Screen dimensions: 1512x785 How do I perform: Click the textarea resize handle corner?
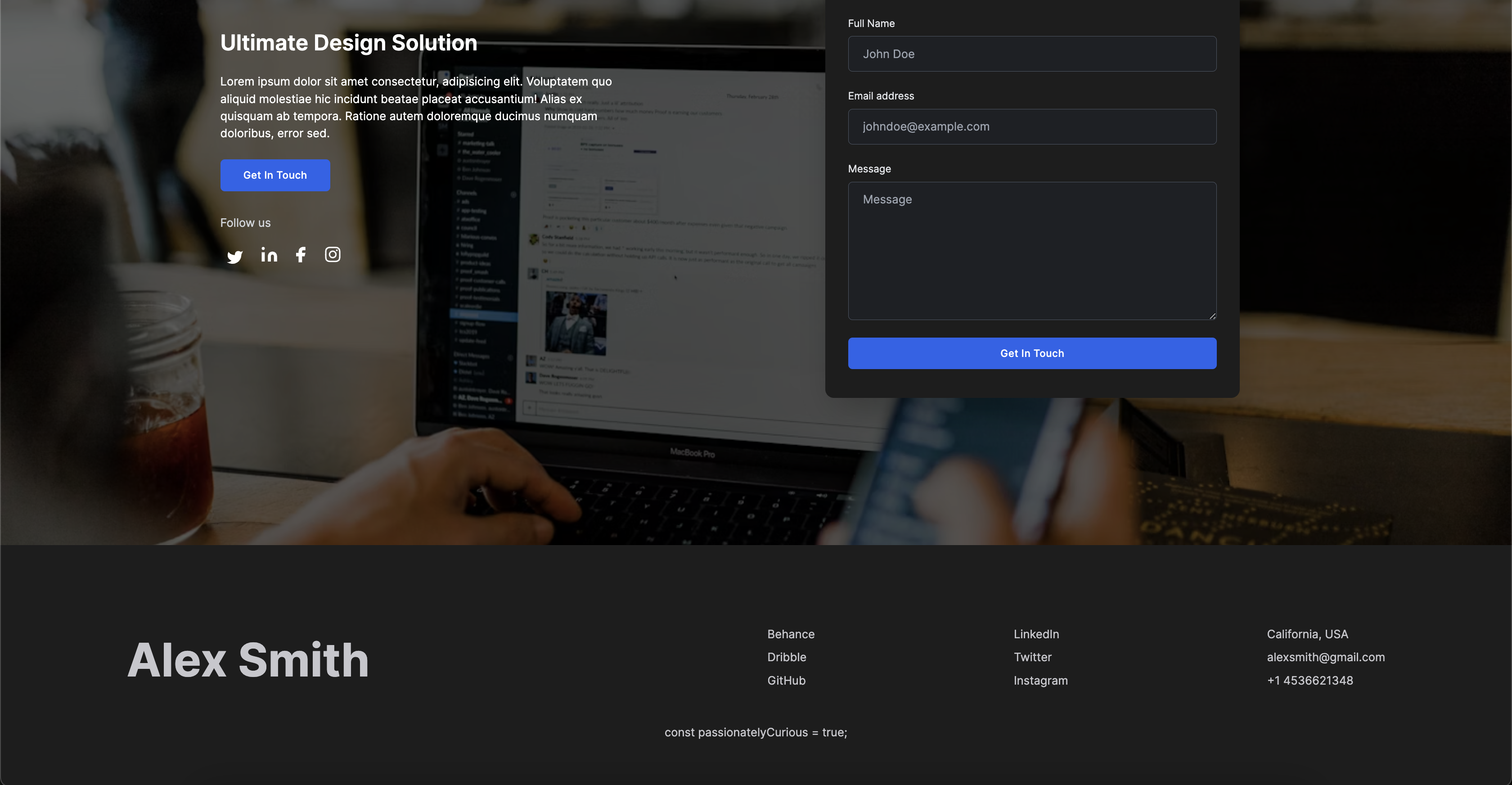pos(1212,316)
